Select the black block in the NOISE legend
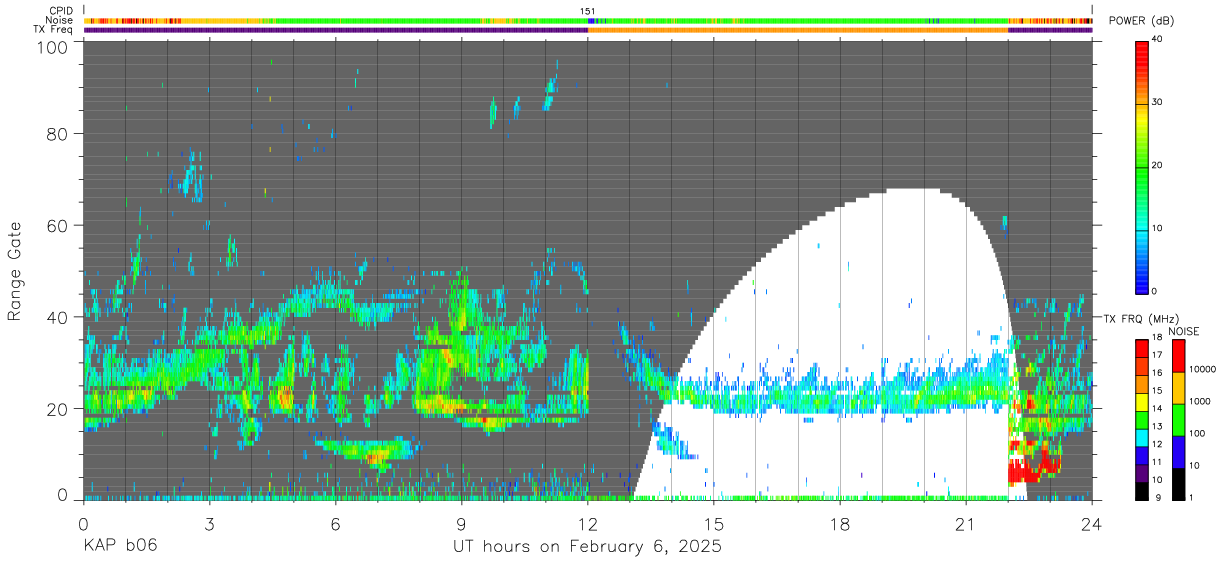1228x567 pixels. 1178,484
